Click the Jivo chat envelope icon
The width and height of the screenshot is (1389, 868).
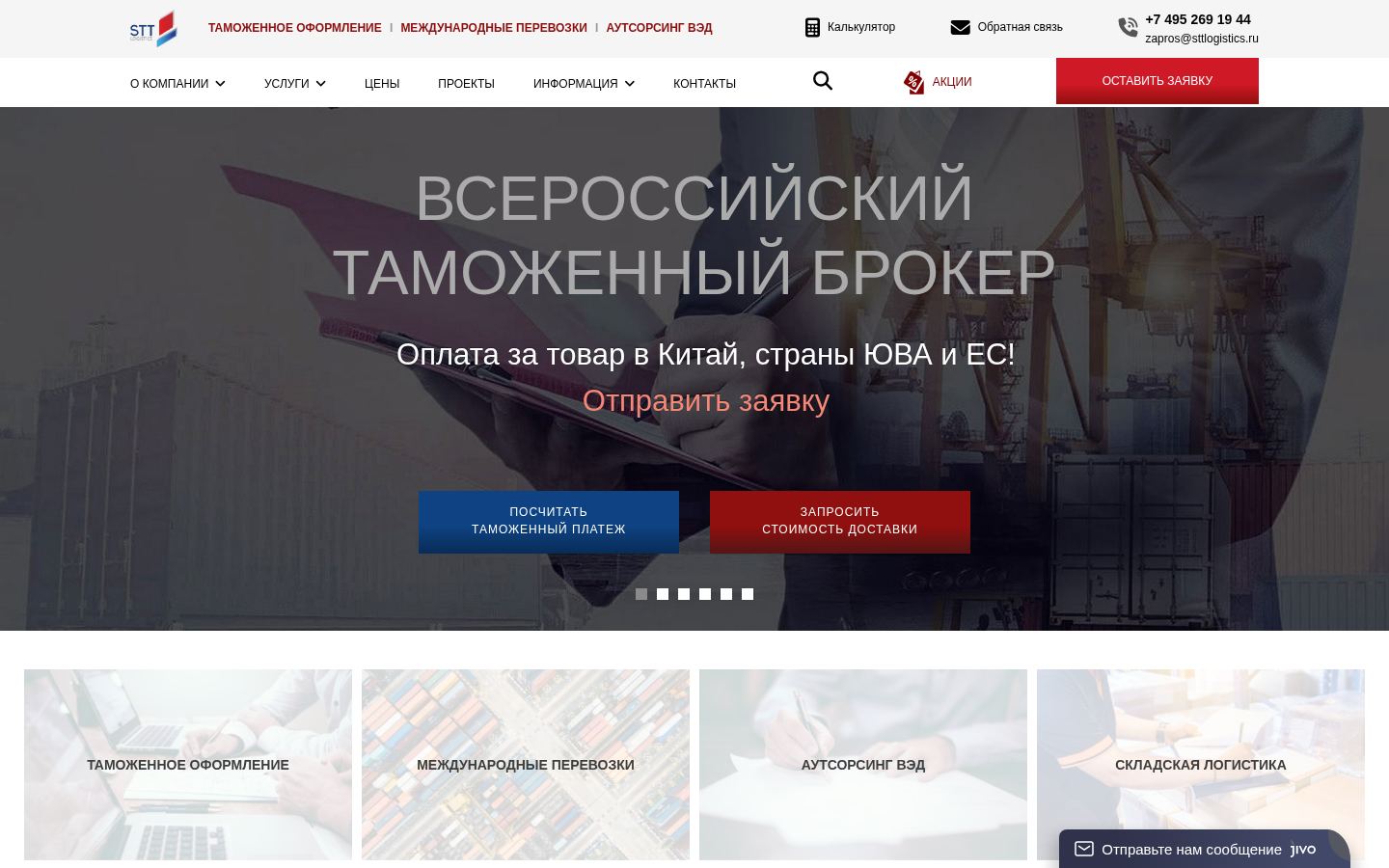pyautogui.click(x=1084, y=849)
